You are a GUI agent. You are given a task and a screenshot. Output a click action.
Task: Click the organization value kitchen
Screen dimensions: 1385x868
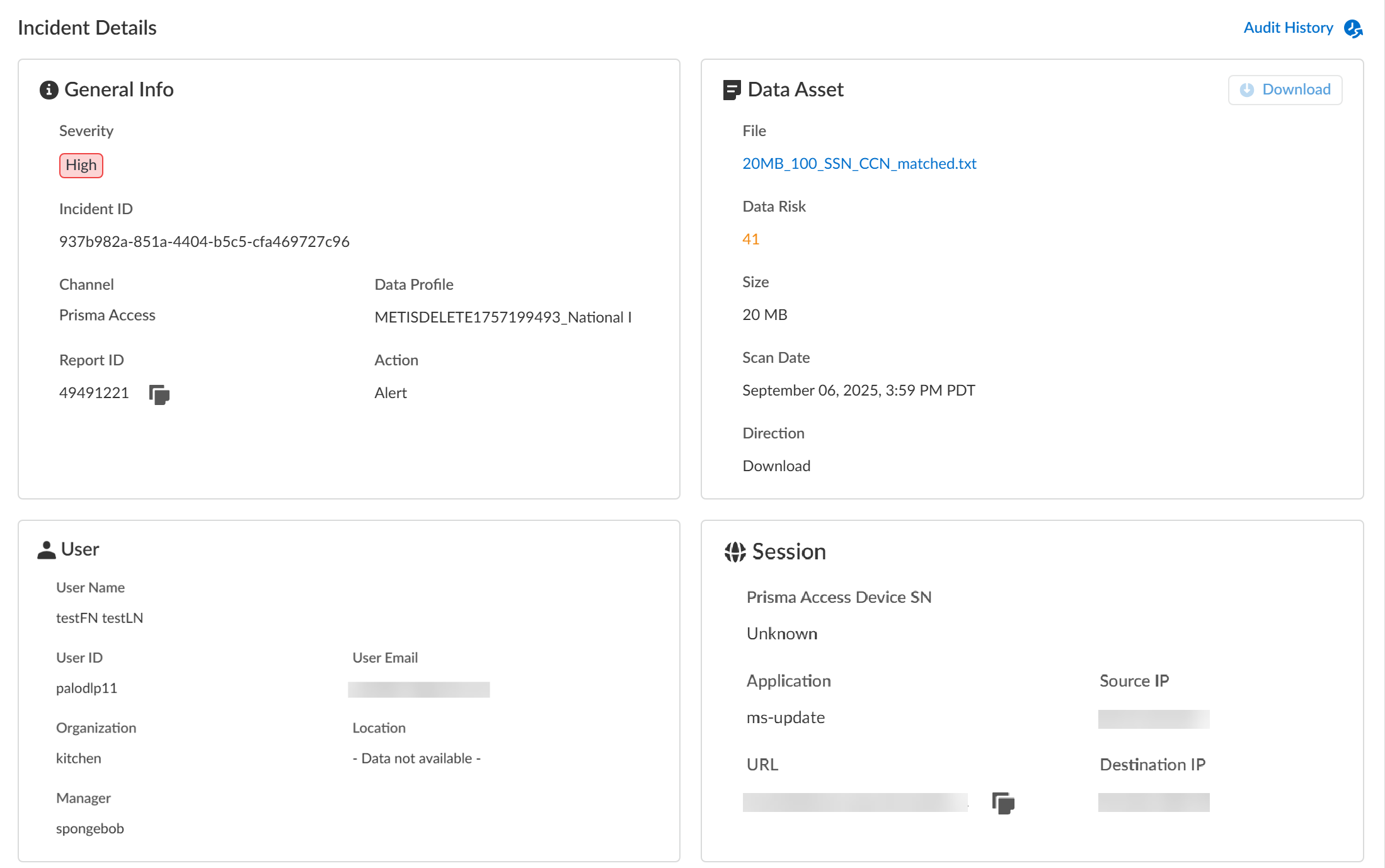[78, 758]
